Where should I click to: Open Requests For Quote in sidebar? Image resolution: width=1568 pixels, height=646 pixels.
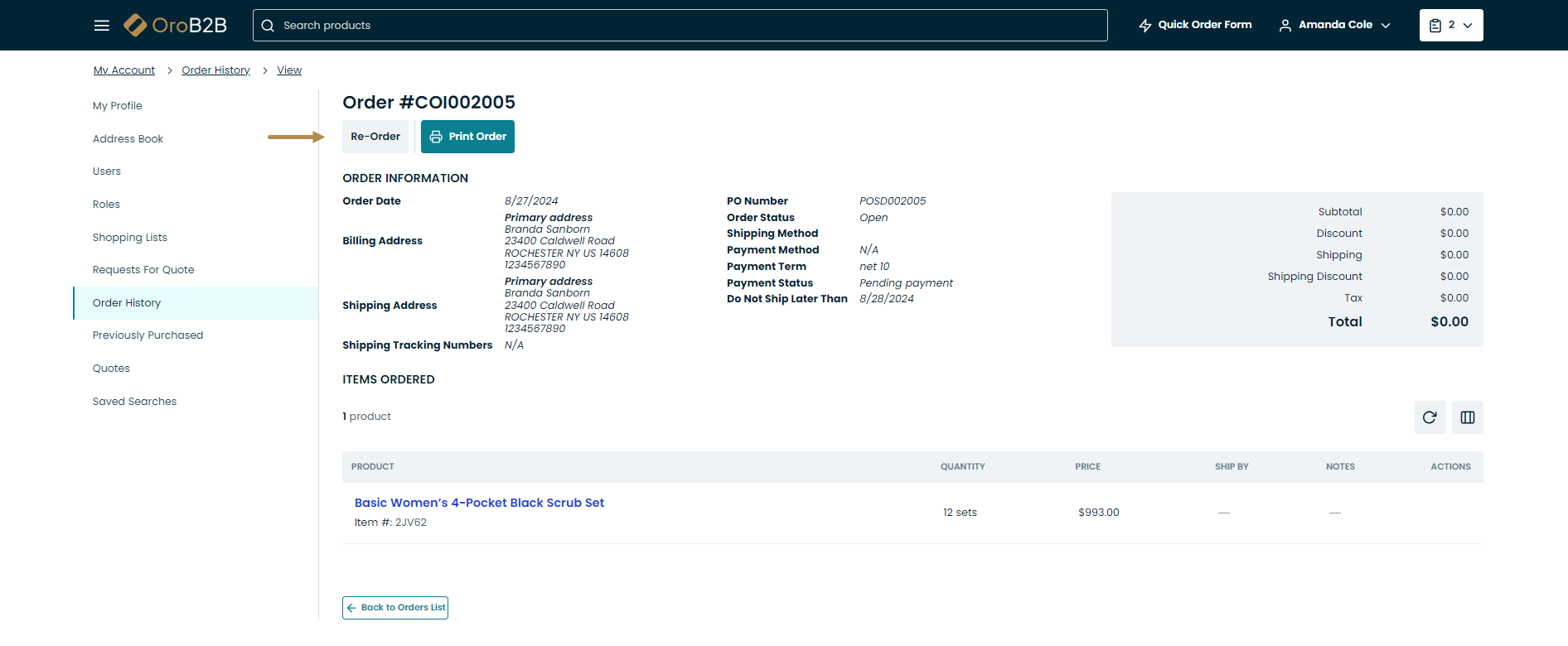pyautogui.click(x=143, y=270)
